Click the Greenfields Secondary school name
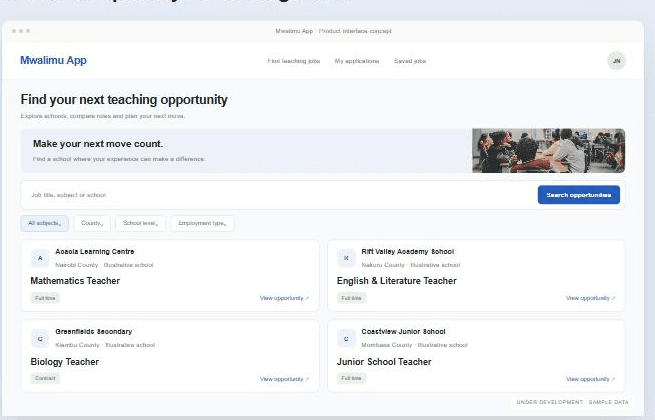 pos(94,331)
